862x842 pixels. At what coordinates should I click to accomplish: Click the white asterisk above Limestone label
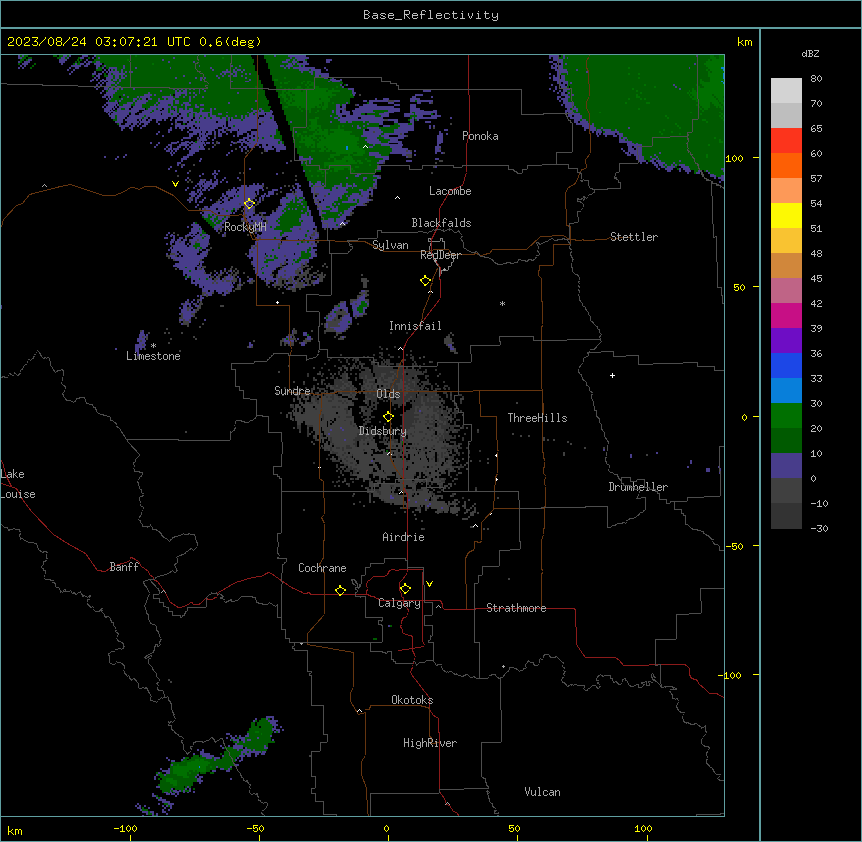click(x=153, y=346)
